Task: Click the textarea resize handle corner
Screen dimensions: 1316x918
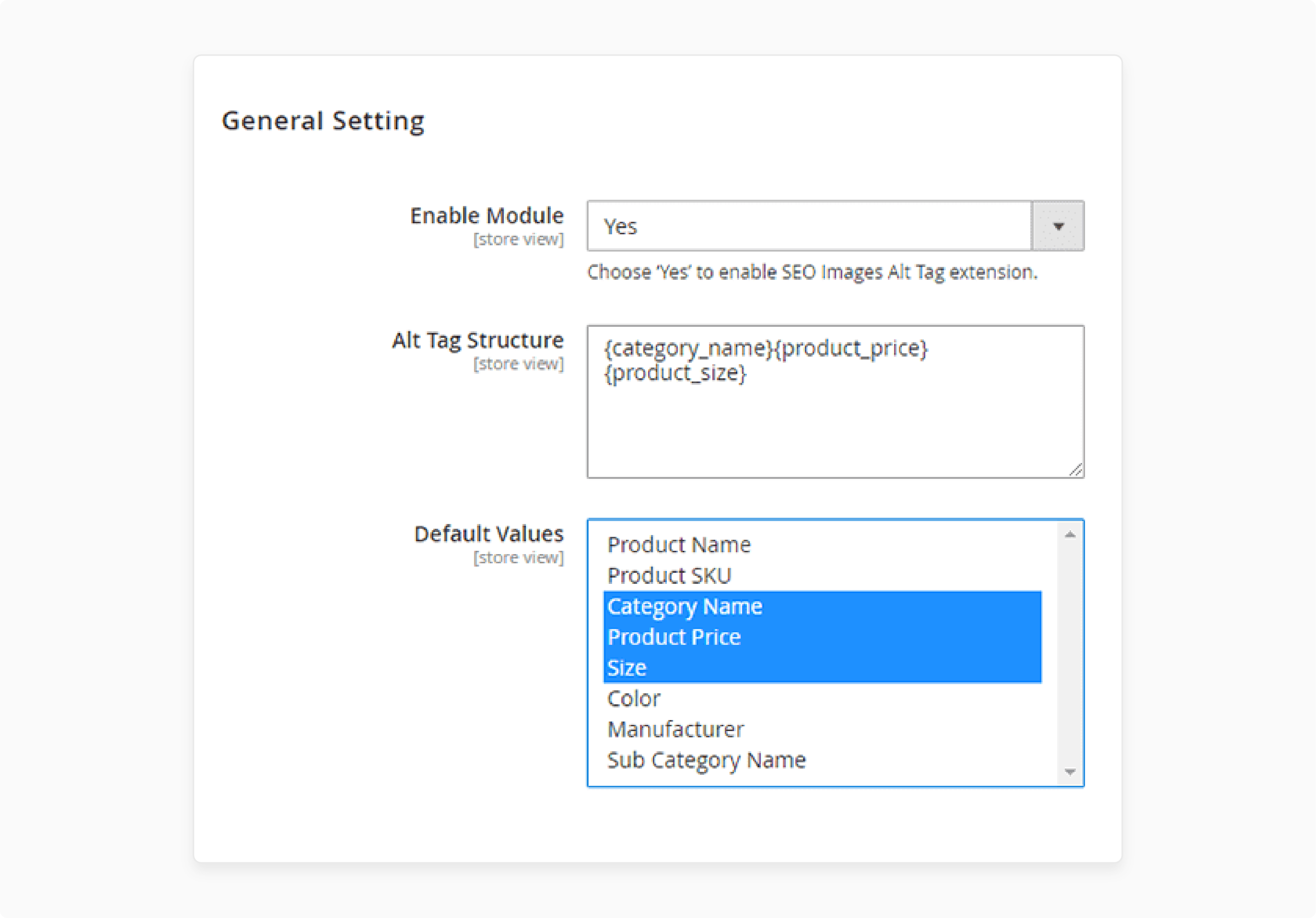Action: pyautogui.click(x=1076, y=470)
